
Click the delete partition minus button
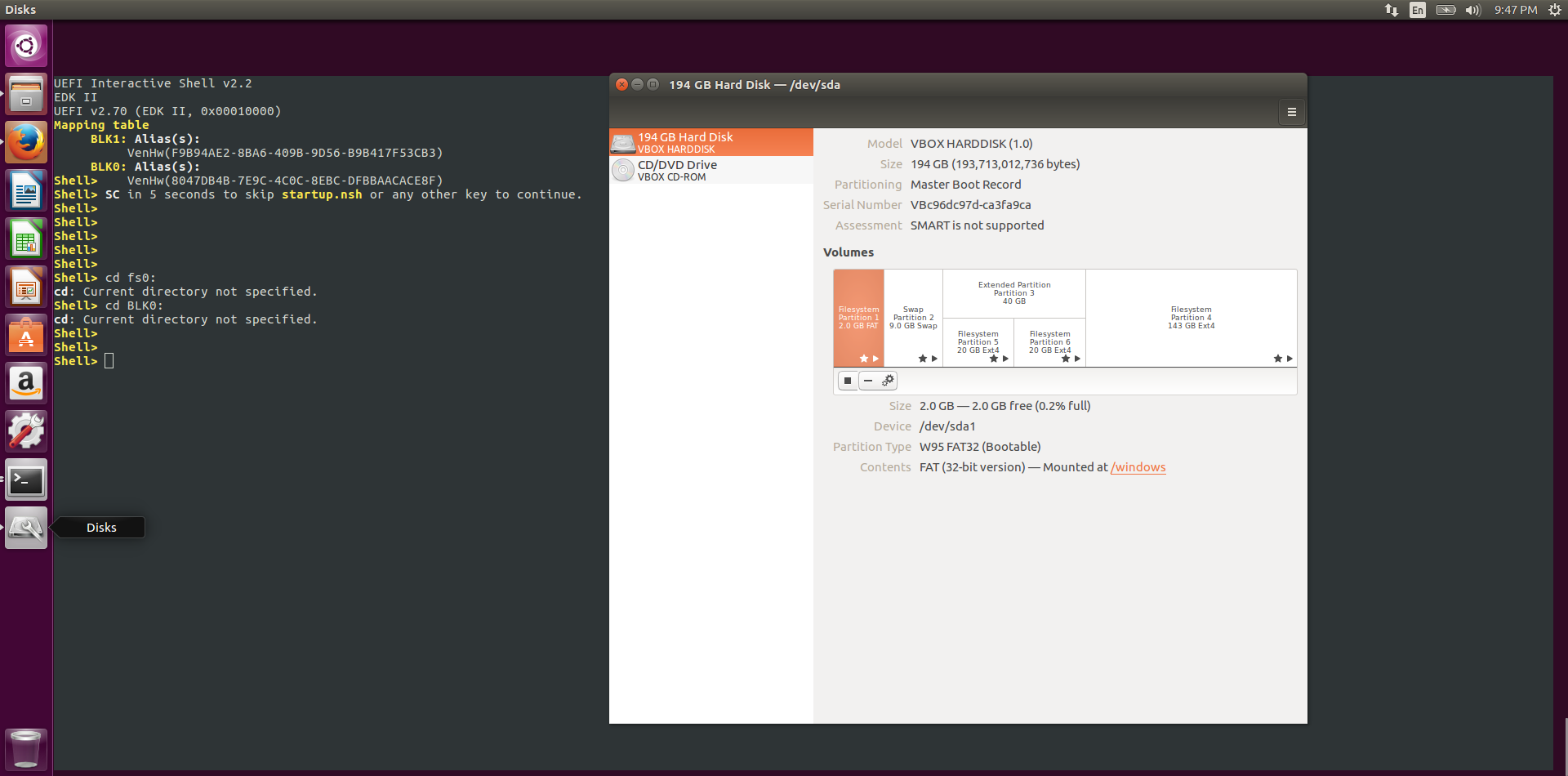tap(868, 381)
